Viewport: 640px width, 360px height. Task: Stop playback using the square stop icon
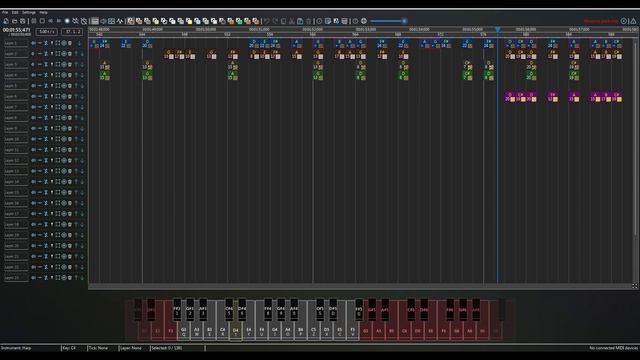pyautogui.click(x=42, y=21)
